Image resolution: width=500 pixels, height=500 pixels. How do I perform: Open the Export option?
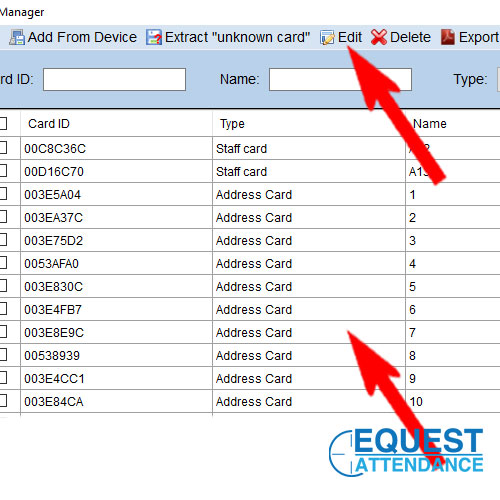coord(479,37)
